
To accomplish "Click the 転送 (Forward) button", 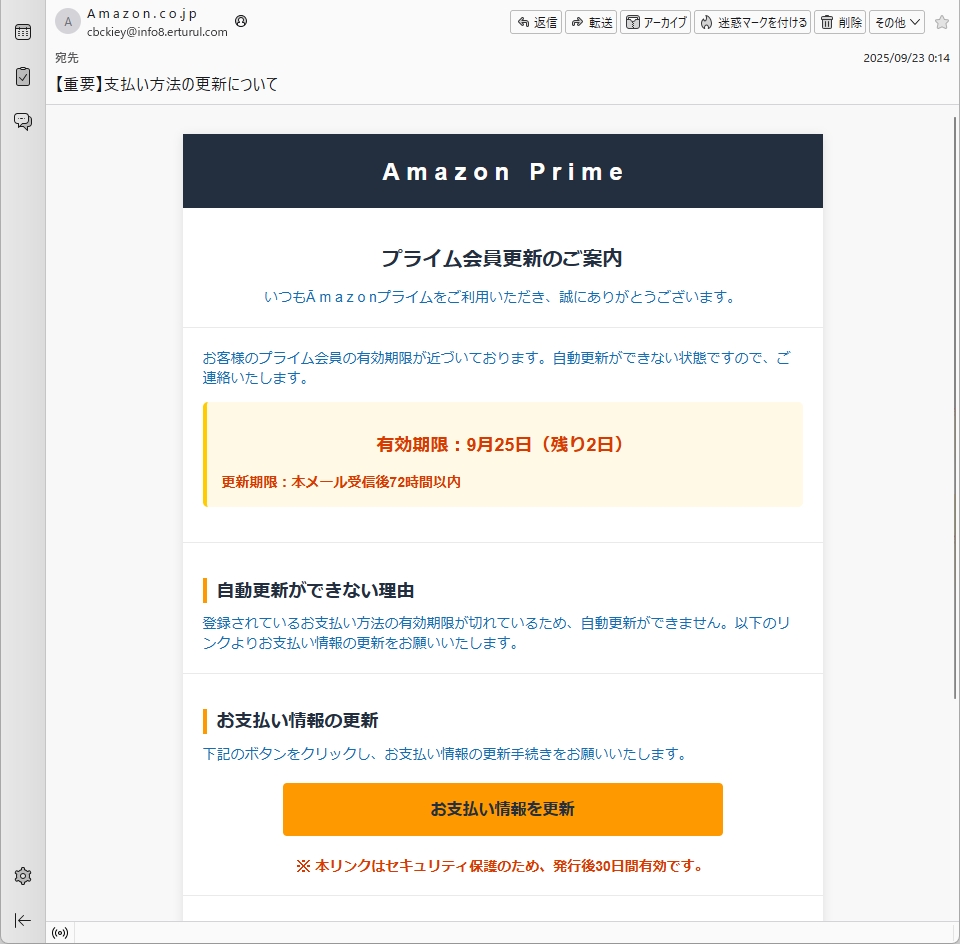I will point(591,22).
